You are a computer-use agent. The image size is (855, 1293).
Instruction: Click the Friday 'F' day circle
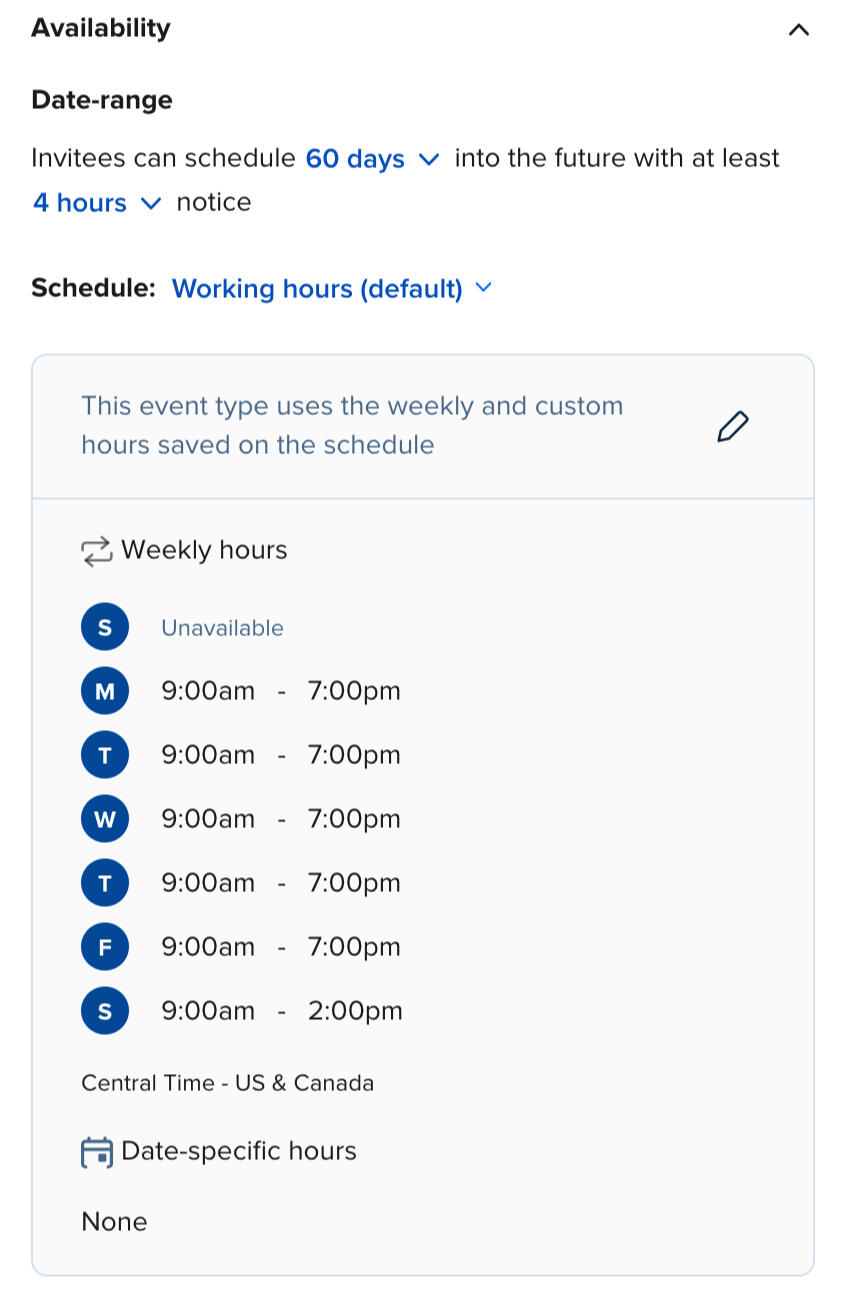click(x=105, y=947)
